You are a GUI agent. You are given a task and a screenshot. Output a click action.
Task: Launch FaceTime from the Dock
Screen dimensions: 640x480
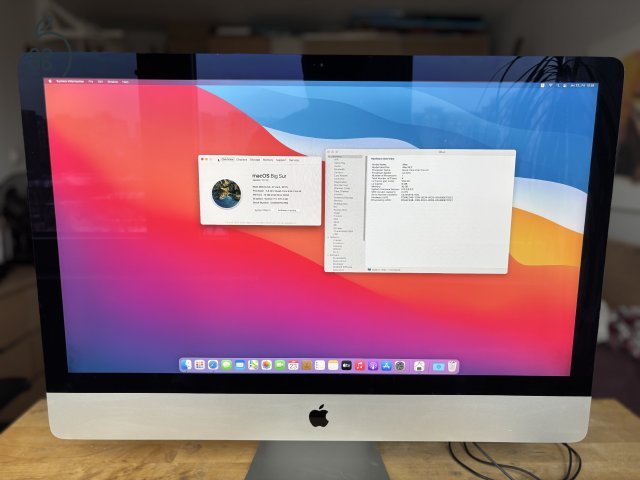pyautogui.click(x=280, y=365)
